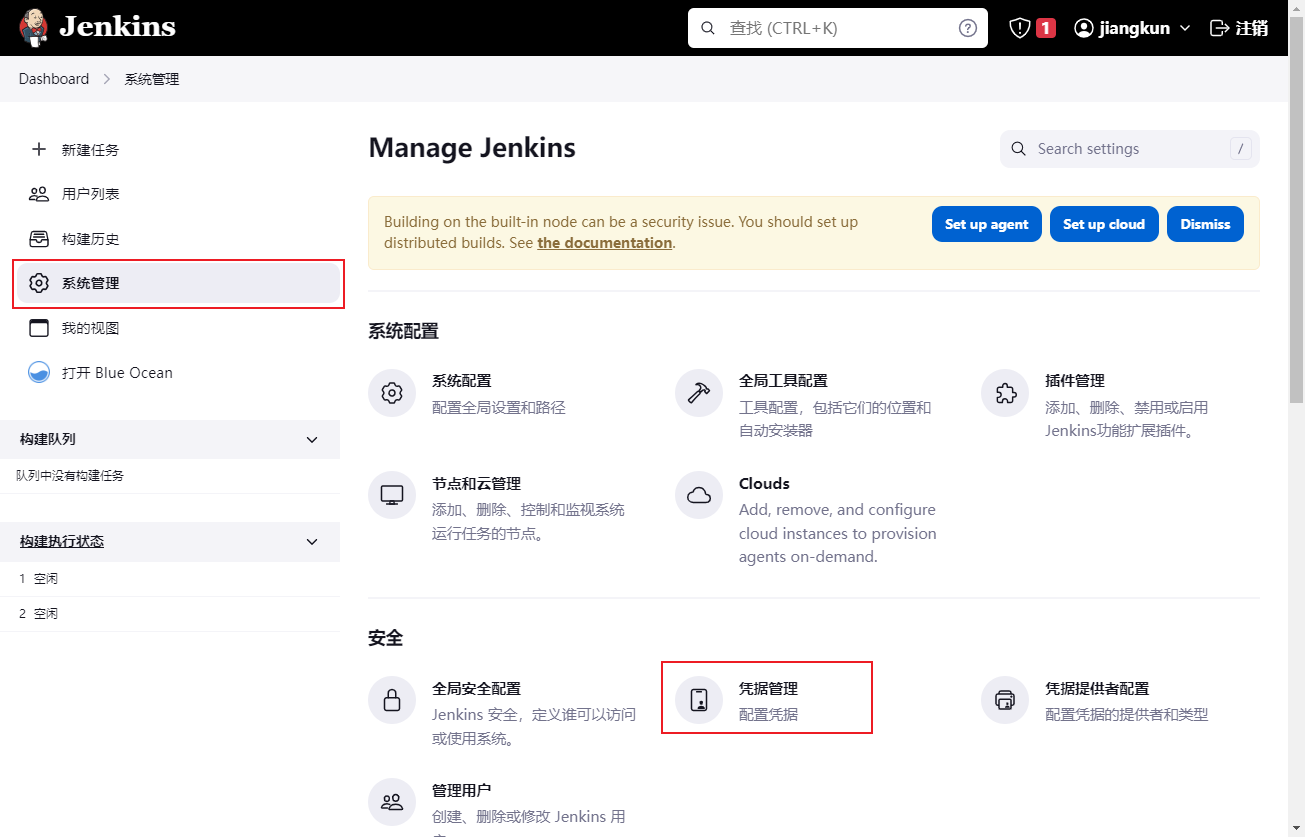Focus the Search settings input field
The height and width of the screenshot is (837, 1305).
click(x=1130, y=149)
